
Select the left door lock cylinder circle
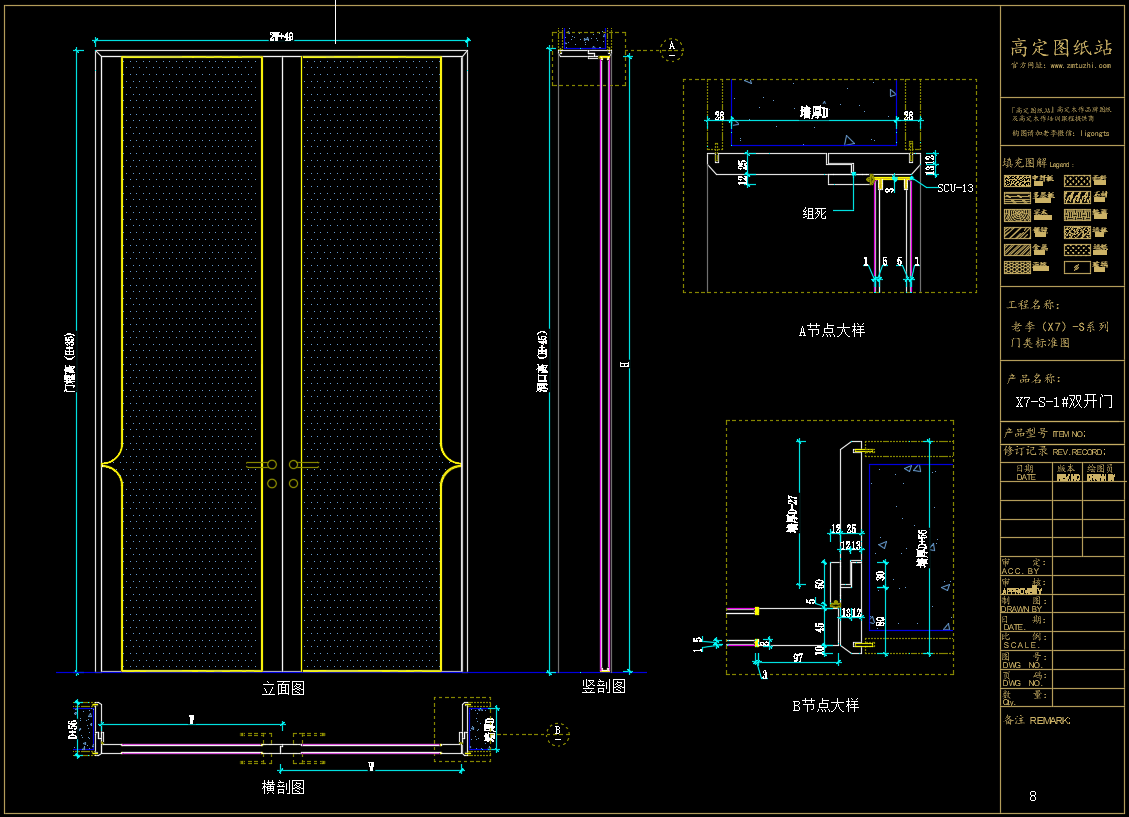tap(271, 484)
